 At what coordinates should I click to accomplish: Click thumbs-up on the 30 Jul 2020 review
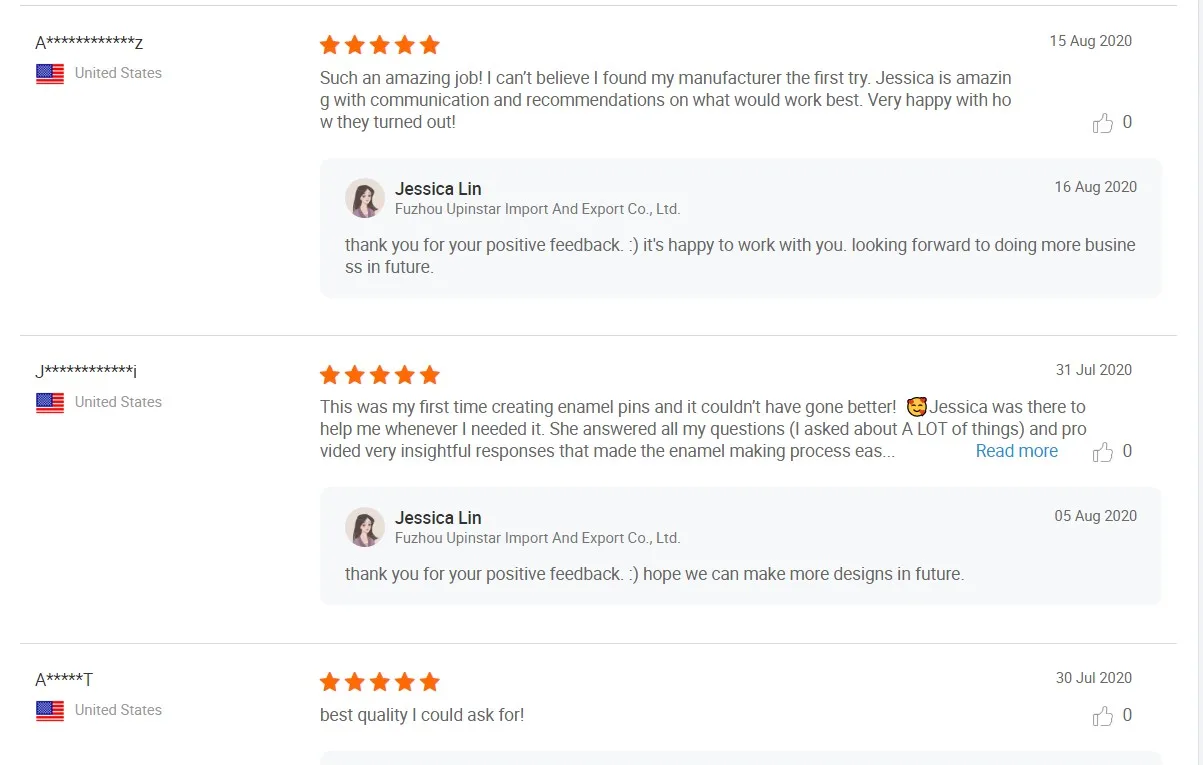tap(1103, 716)
